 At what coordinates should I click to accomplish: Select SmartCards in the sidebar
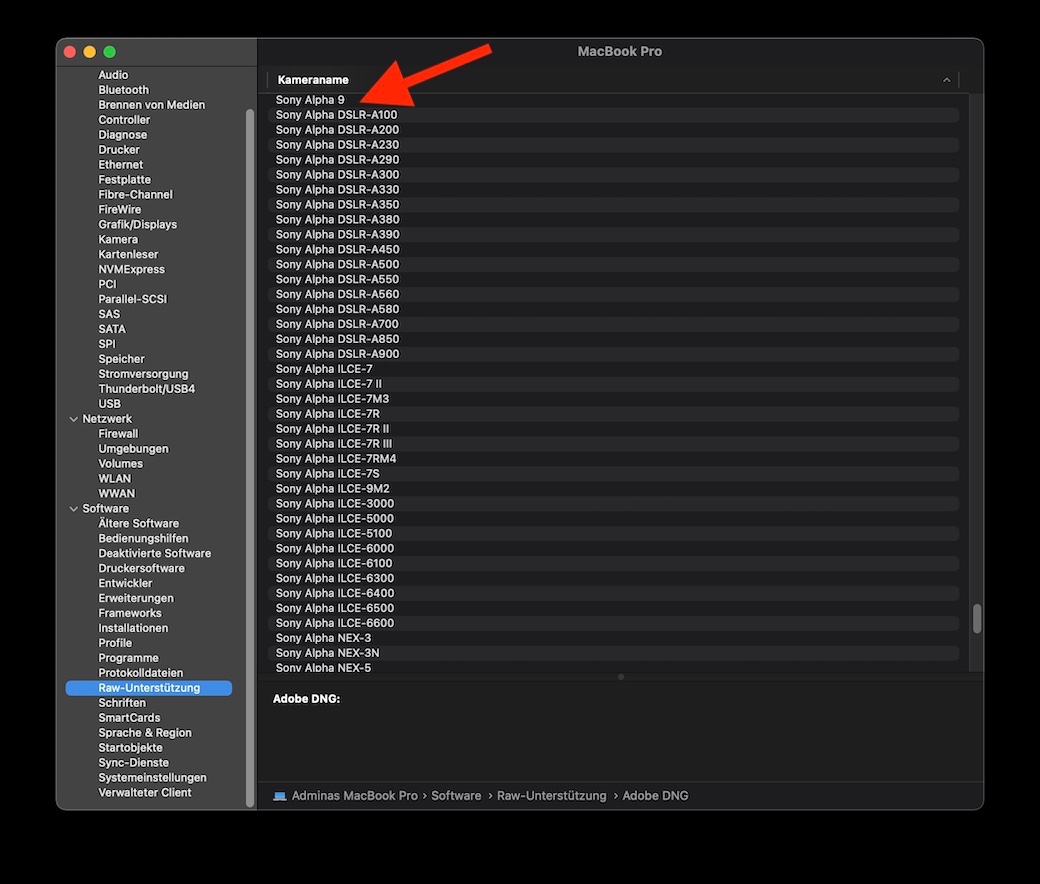tap(129, 718)
